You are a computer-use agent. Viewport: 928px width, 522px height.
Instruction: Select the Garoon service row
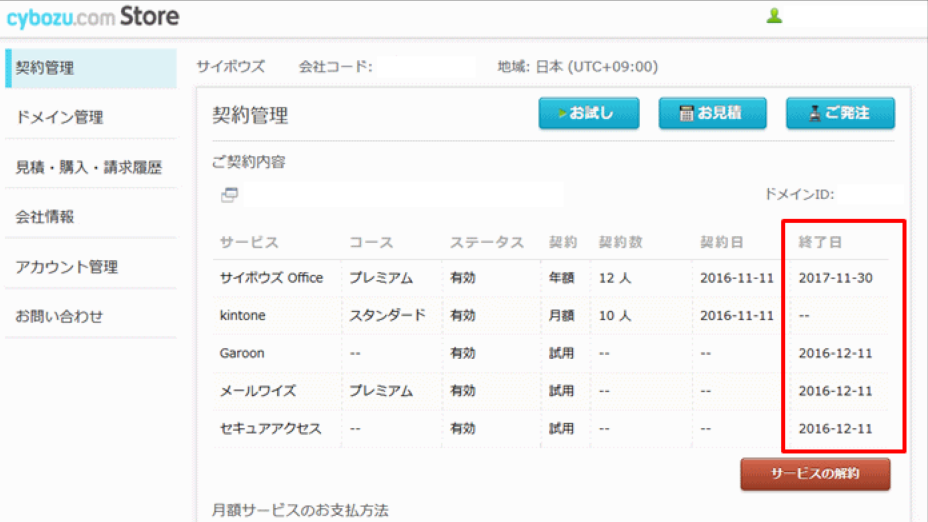click(x=242, y=353)
